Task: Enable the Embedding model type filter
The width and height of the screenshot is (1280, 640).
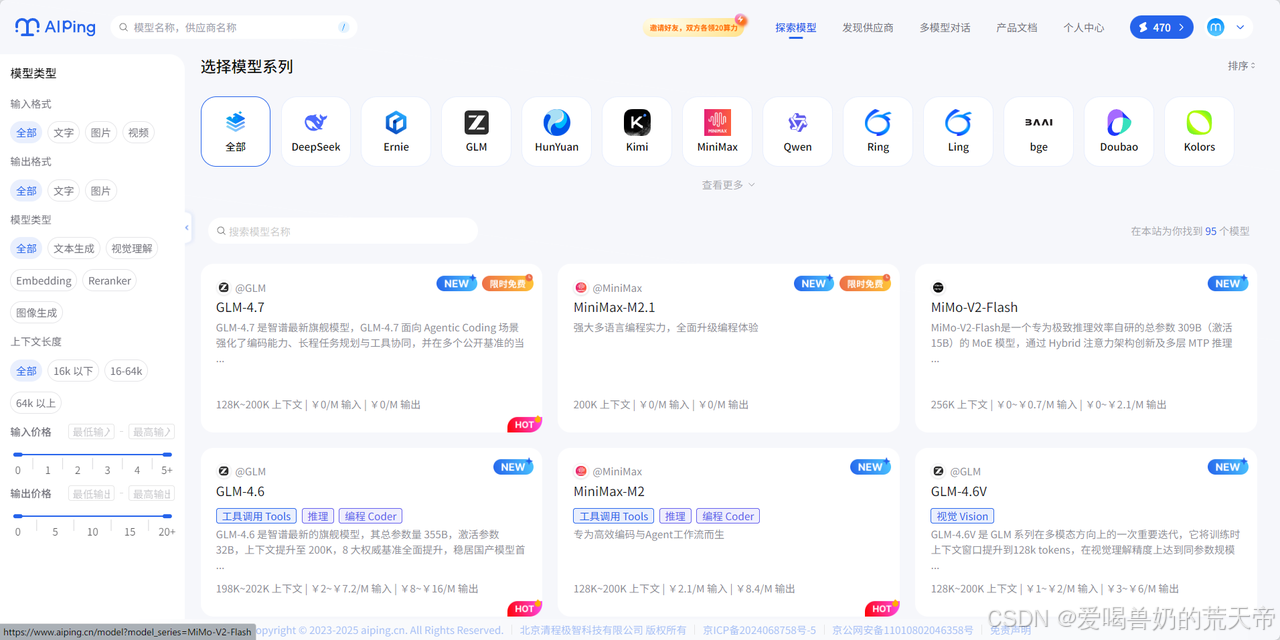Action: click(x=43, y=280)
